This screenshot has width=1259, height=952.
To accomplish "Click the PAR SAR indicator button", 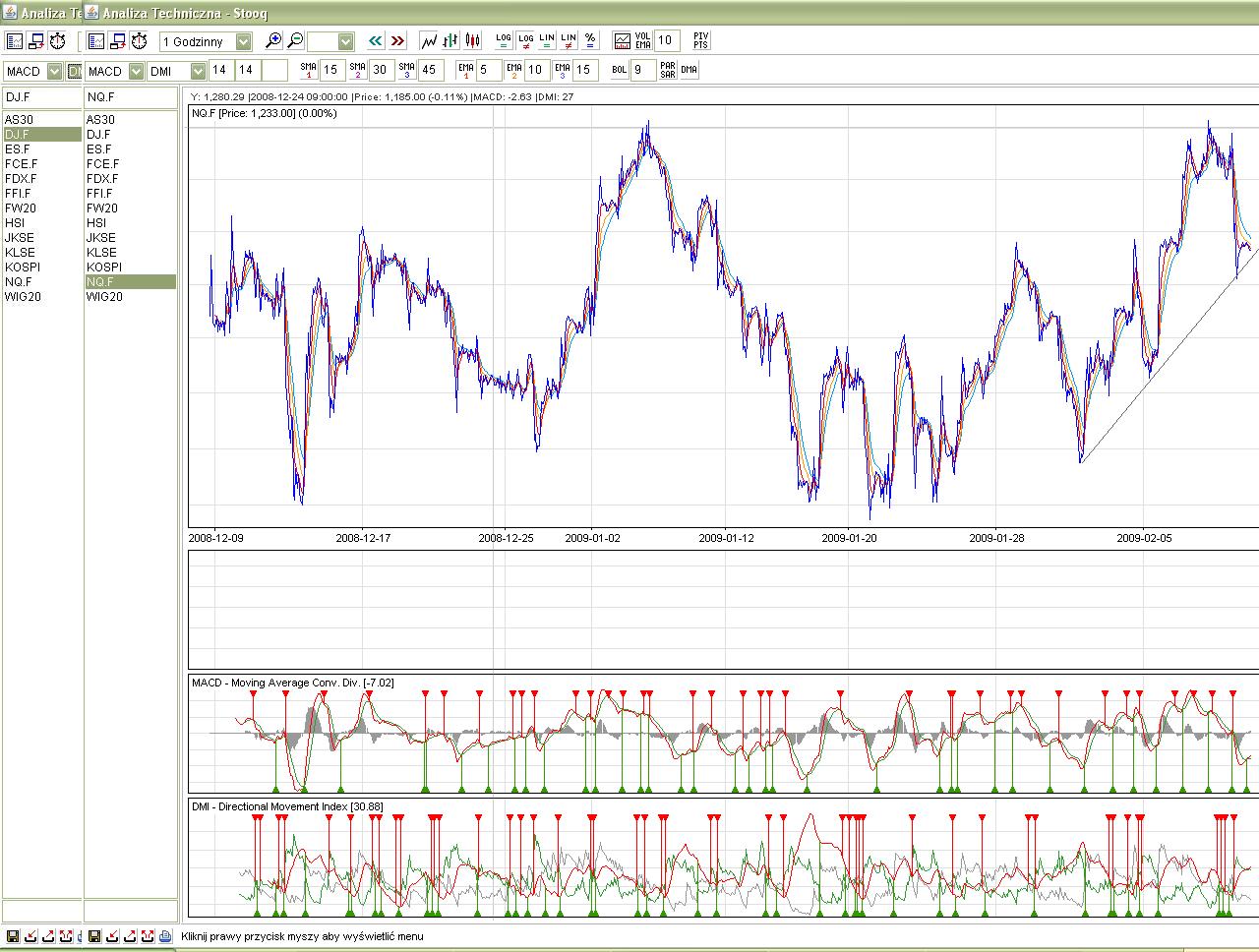I will (x=668, y=70).
